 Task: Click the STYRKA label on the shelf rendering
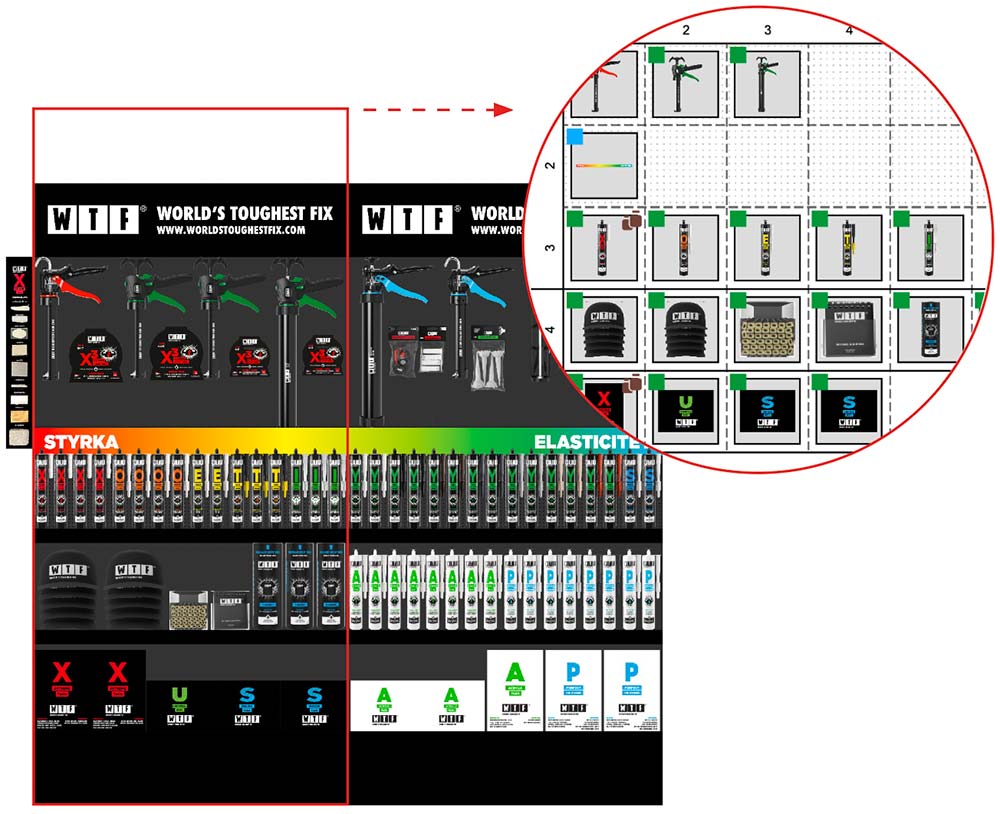click(x=80, y=442)
